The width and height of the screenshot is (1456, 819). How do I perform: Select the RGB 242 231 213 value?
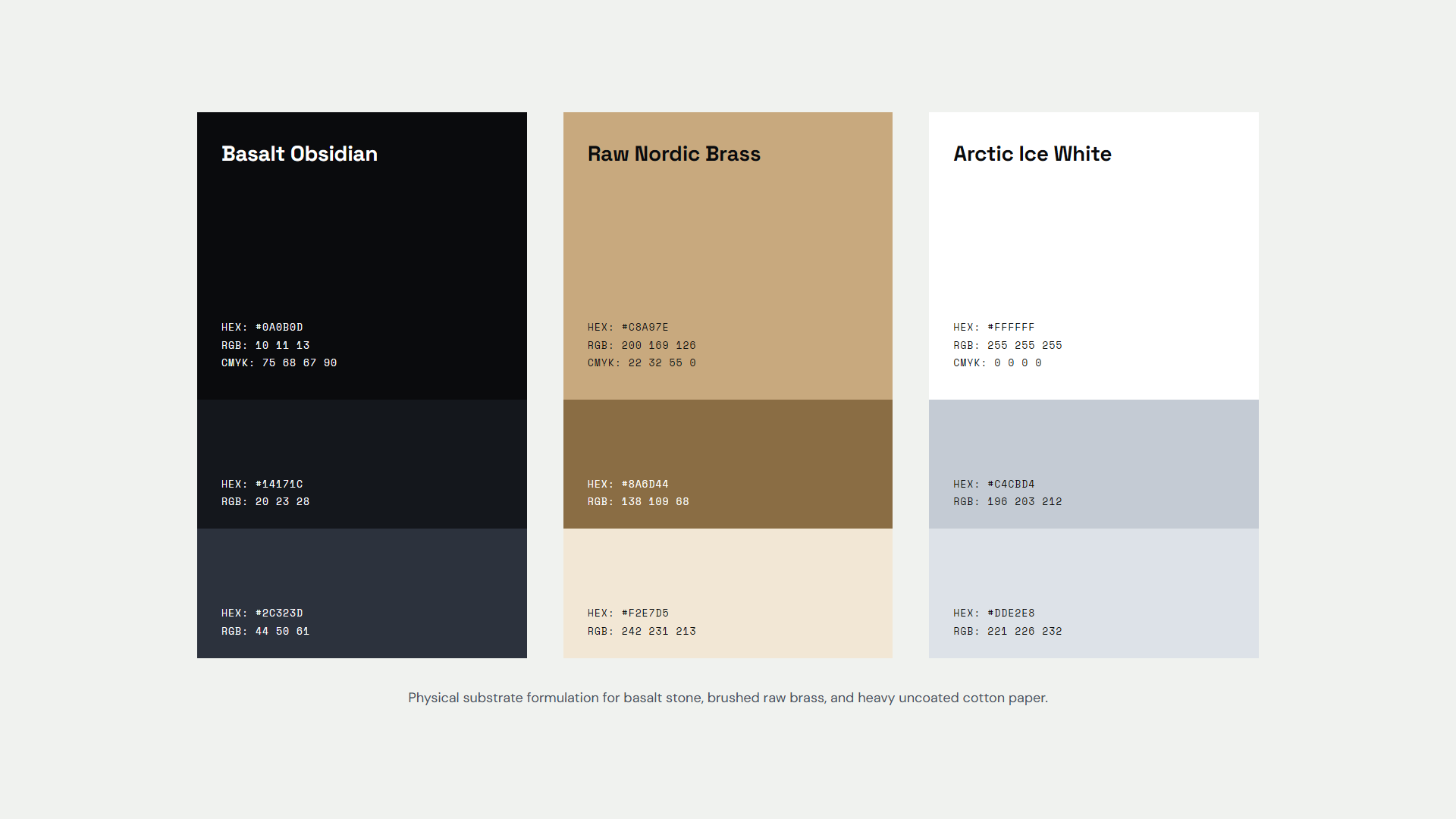(x=642, y=632)
